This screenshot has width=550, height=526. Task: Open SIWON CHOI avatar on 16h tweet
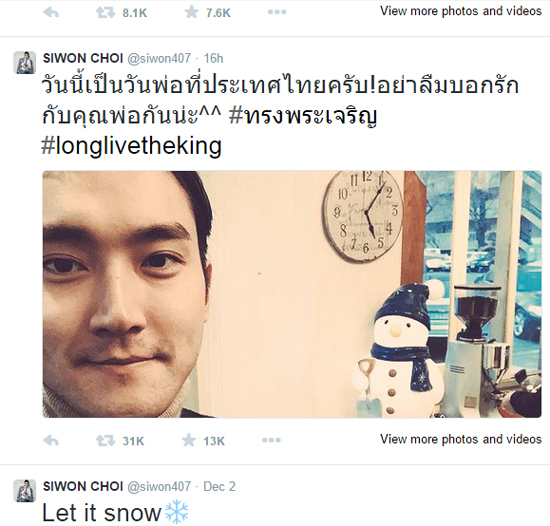pos(25,62)
